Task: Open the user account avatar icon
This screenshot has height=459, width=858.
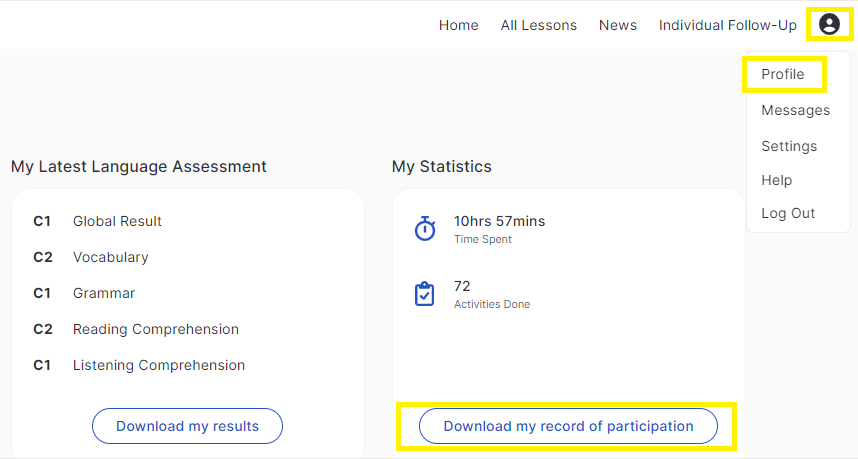Action: 829,25
